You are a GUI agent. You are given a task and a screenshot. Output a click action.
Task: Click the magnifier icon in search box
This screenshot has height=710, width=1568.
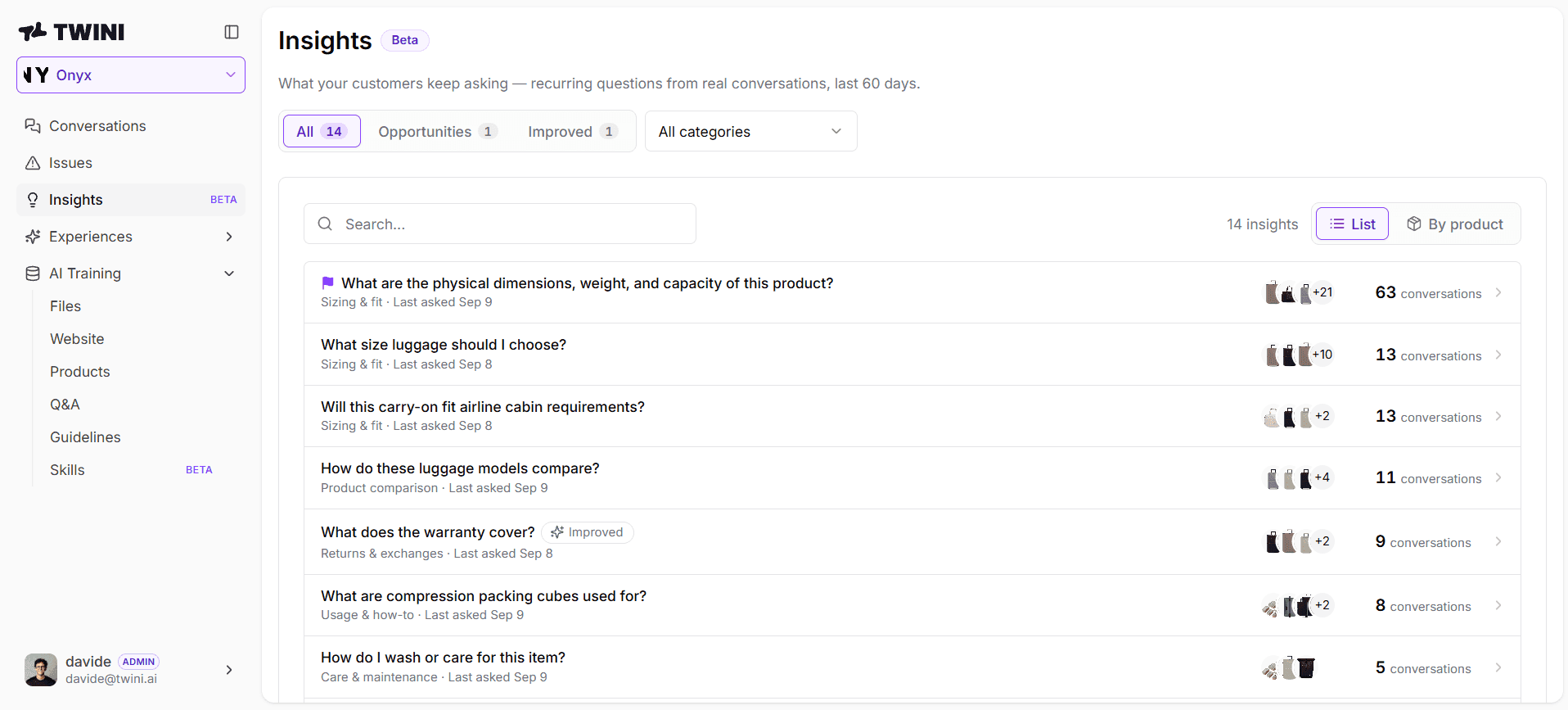[325, 224]
